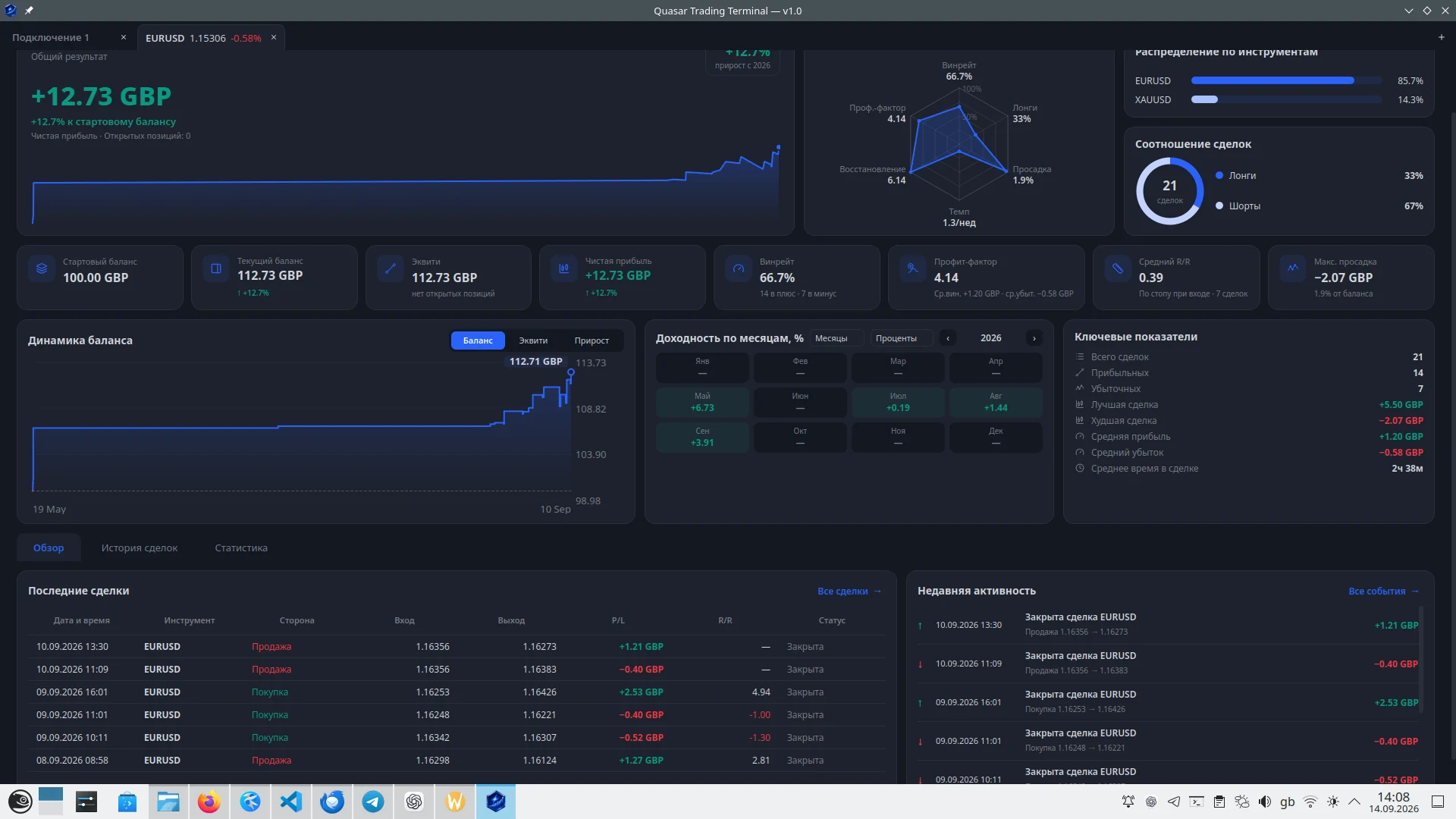The image size is (1456, 819).
Task: Click the XAUUSD distribution bar
Action: (x=1286, y=99)
